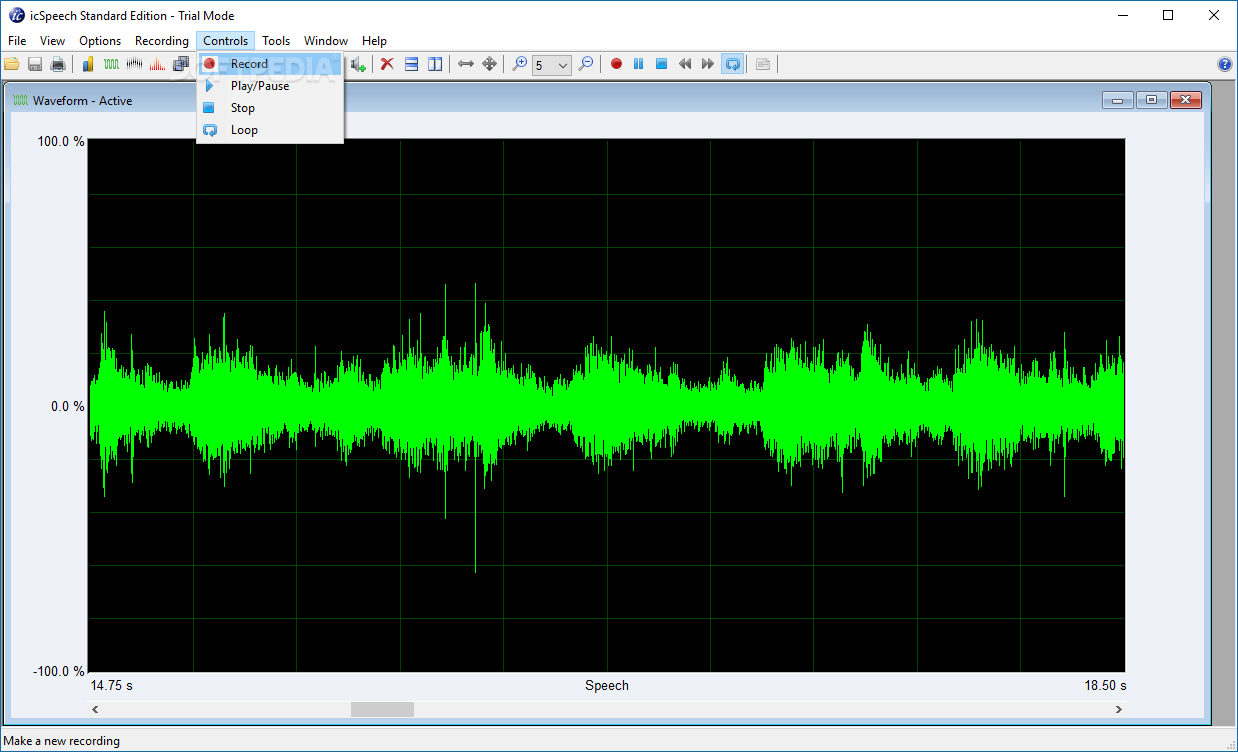
Task: Open the Window menu
Action: coord(326,41)
